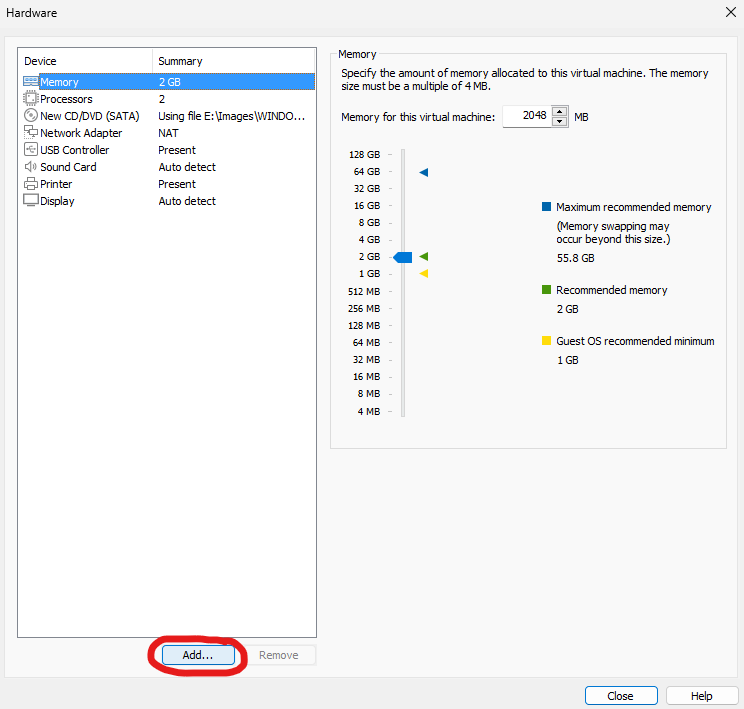Viewport: 744px width, 709px height.
Task: Click the yellow guest OS minimum marker
Action: pos(424,273)
